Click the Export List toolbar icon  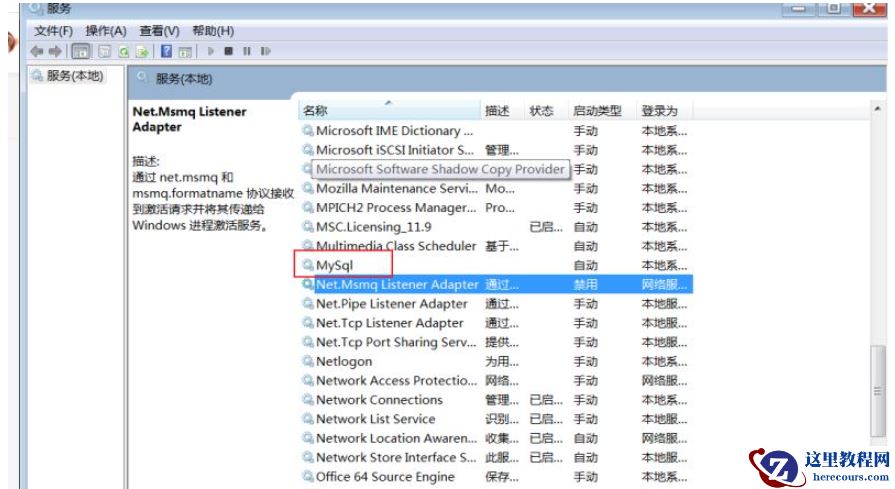coord(142,51)
